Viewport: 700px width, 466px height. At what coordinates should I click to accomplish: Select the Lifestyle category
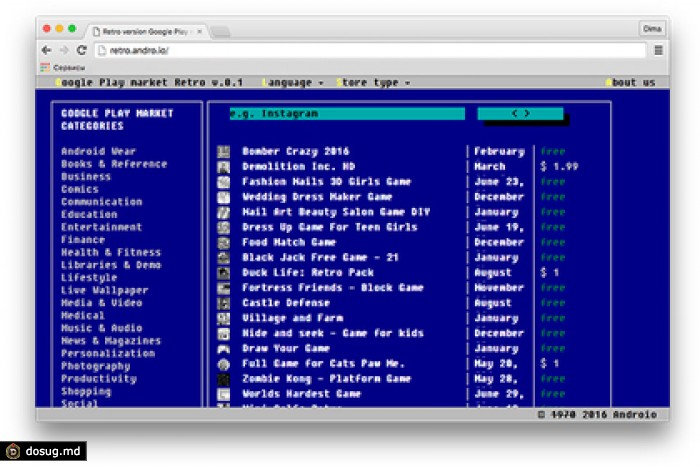click(x=89, y=278)
